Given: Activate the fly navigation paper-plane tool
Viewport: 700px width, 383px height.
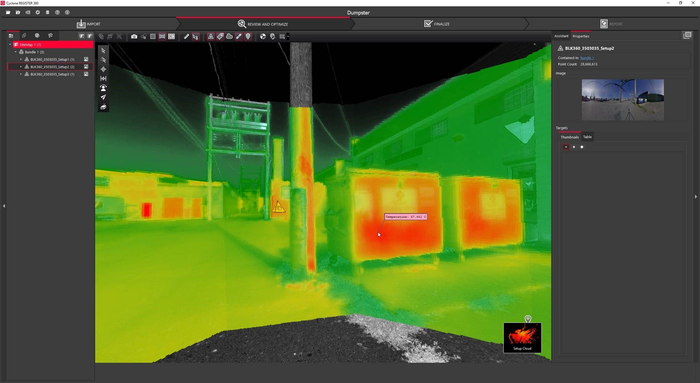Looking at the screenshot, I should (103, 97).
